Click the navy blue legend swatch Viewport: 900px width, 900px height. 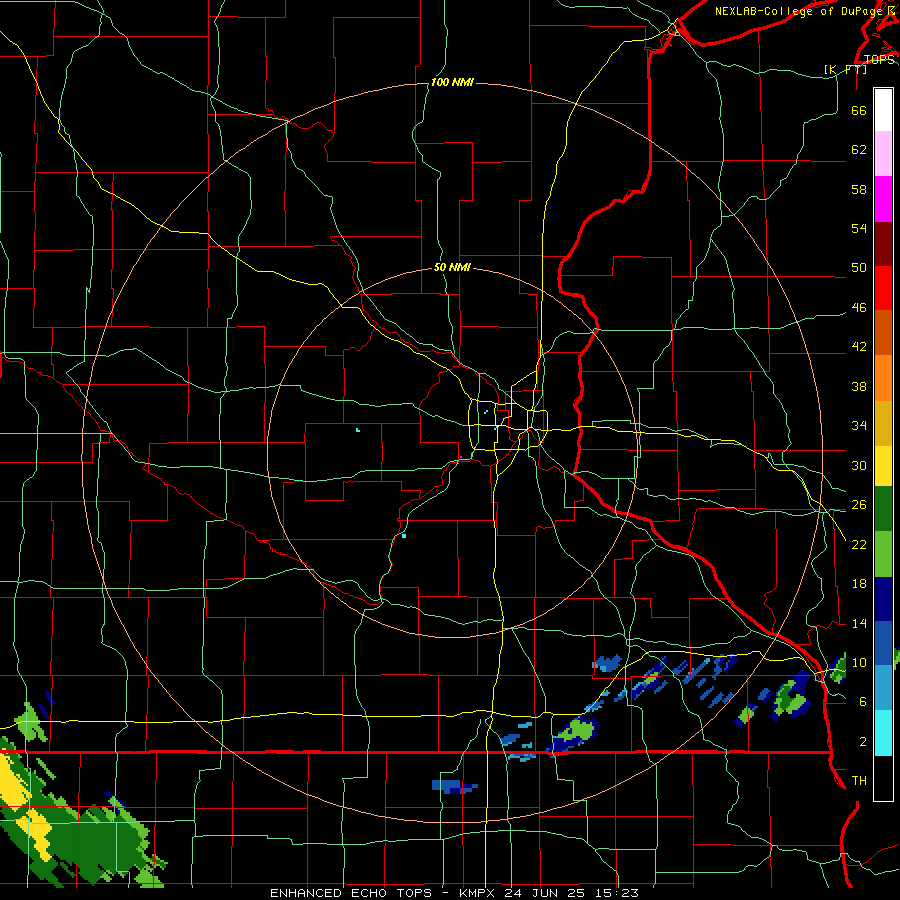click(x=883, y=599)
